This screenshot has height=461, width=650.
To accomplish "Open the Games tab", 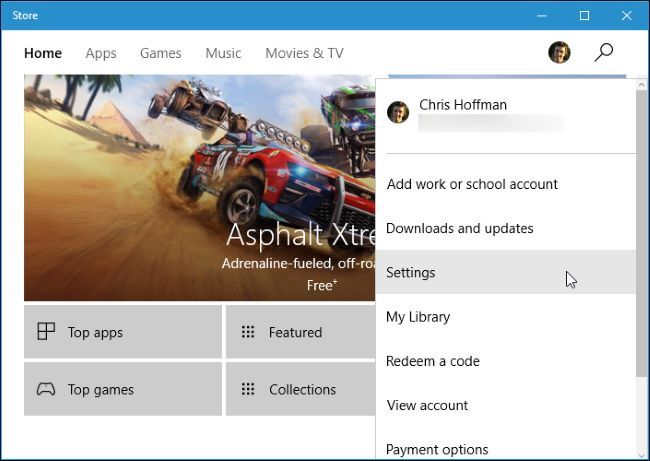I will (160, 53).
